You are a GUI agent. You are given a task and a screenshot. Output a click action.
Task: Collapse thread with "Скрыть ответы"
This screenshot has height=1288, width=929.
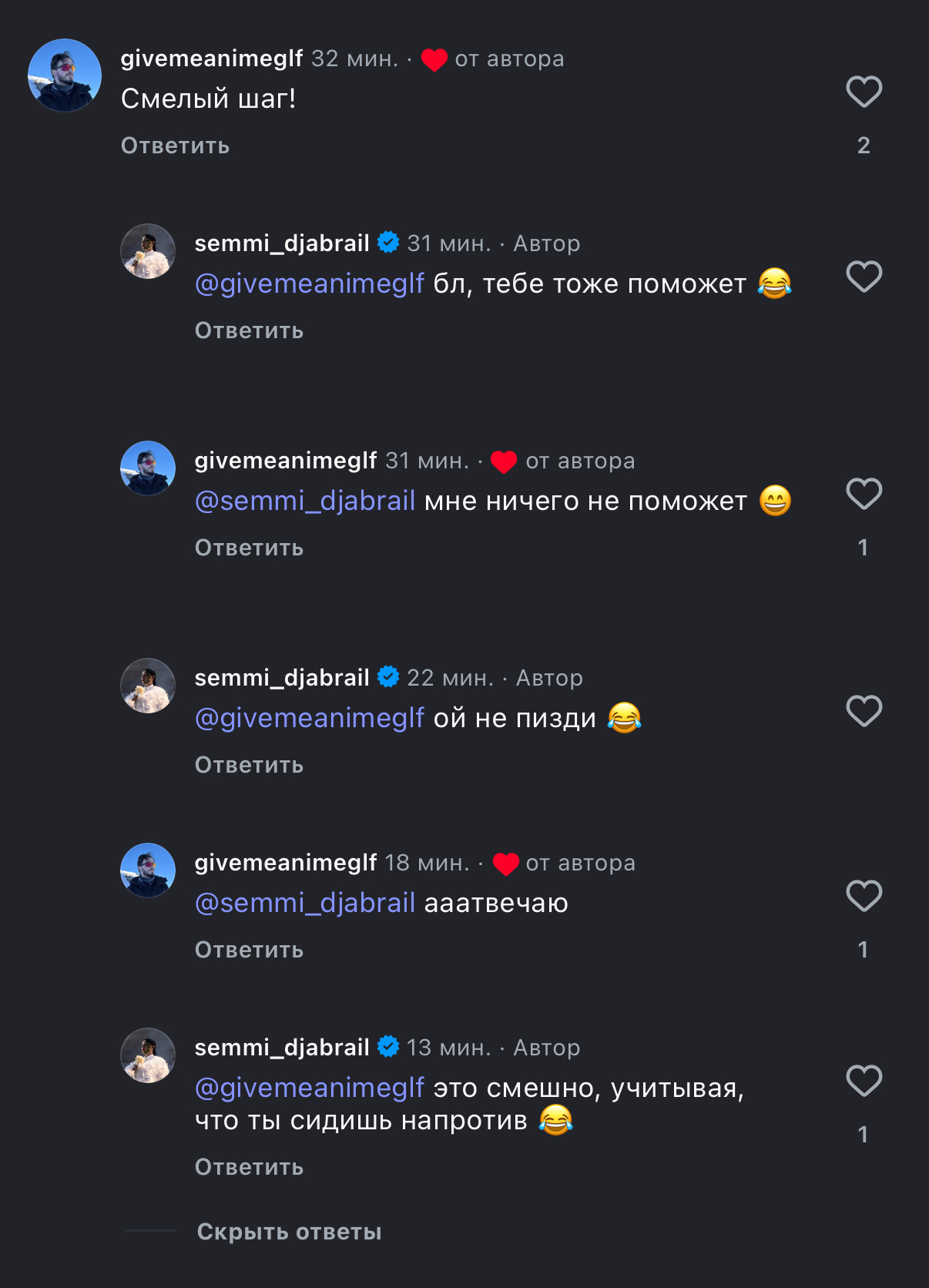(289, 1232)
